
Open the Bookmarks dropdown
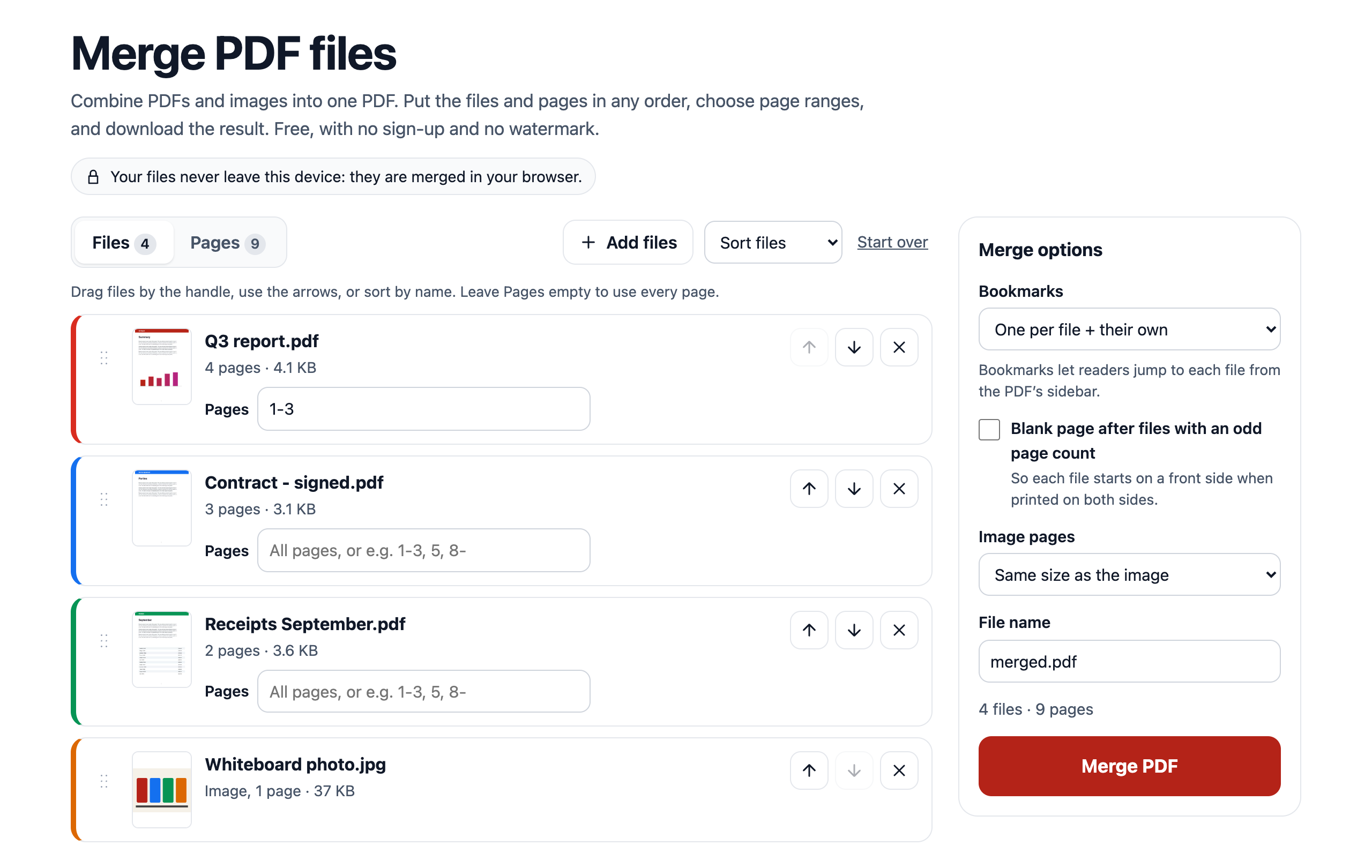tap(1129, 329)
